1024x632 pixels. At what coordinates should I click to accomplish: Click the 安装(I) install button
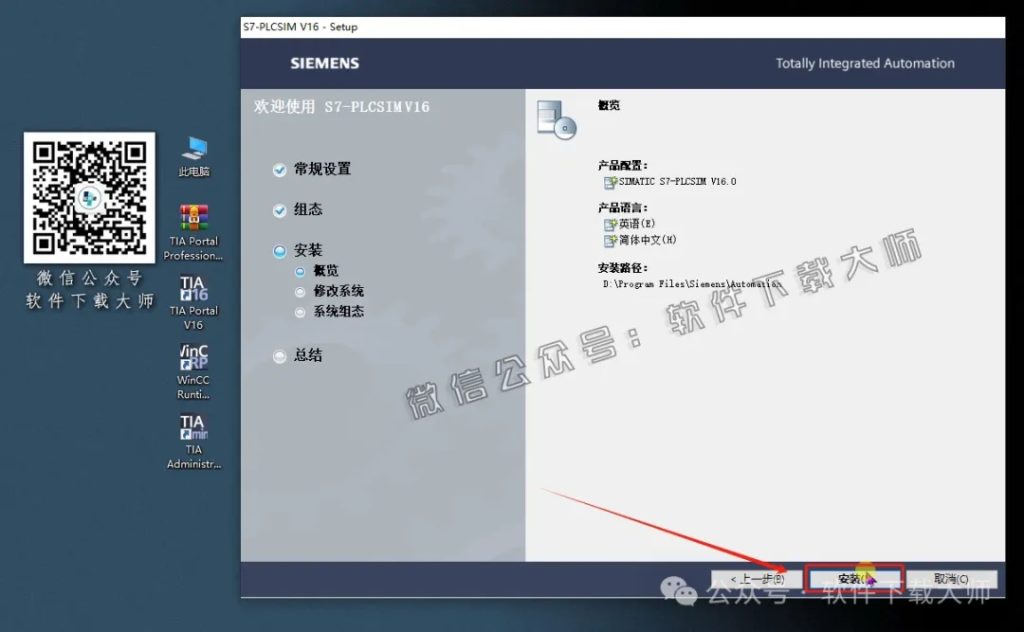[855, 578]
